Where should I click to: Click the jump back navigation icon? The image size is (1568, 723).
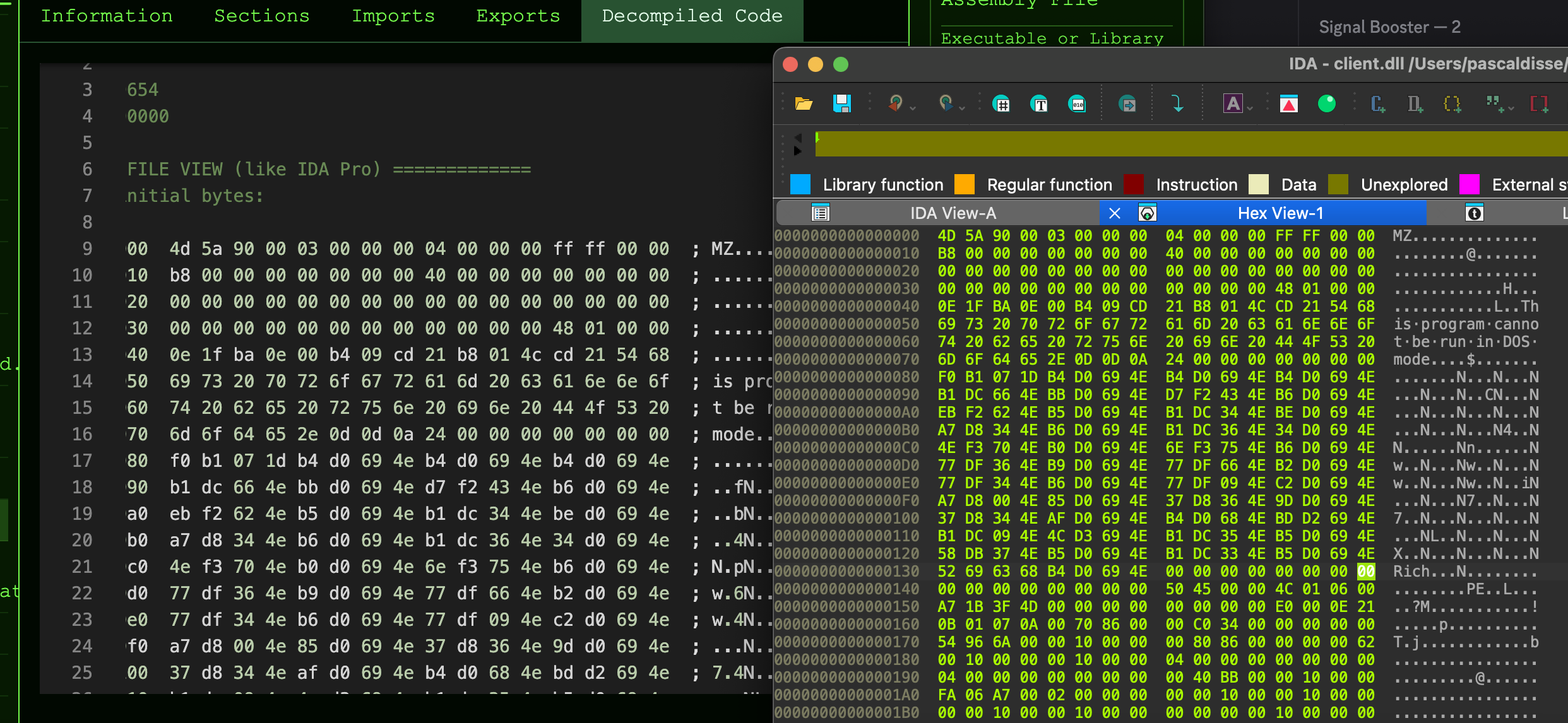(x=895, y=103)
